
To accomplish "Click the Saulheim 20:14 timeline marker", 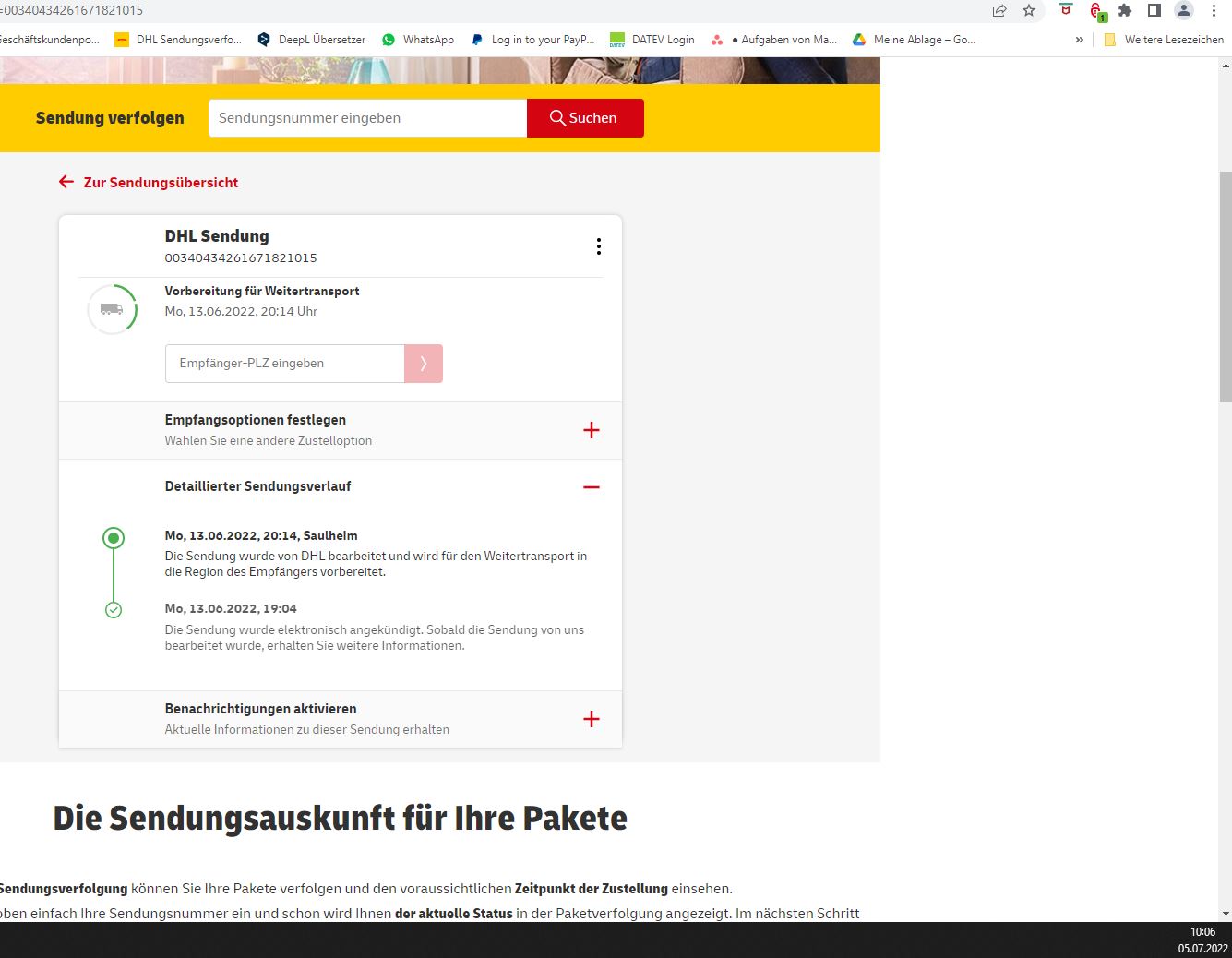I will tap(114, 538).
